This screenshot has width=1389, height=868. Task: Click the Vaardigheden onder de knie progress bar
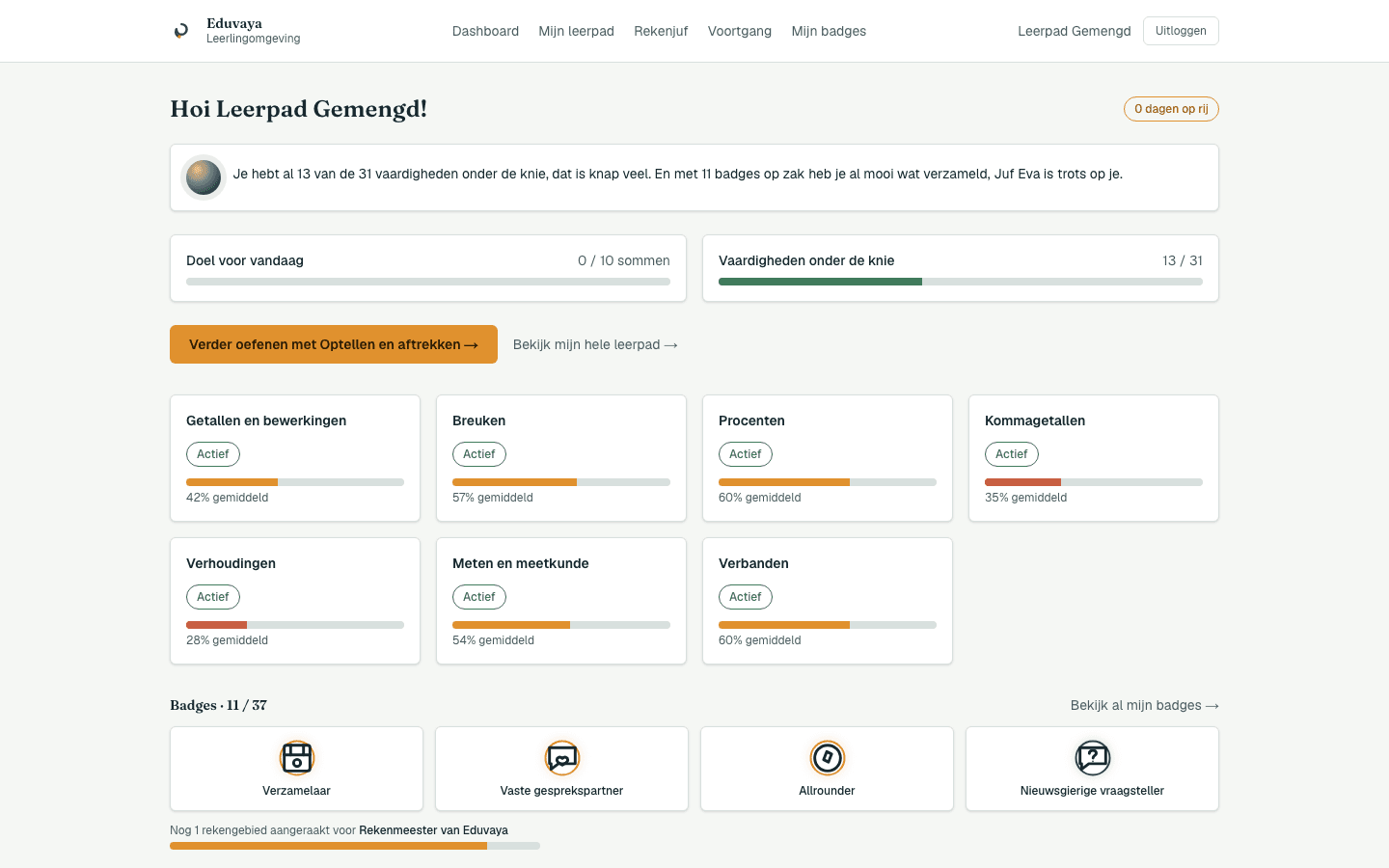tap(961, 282)
